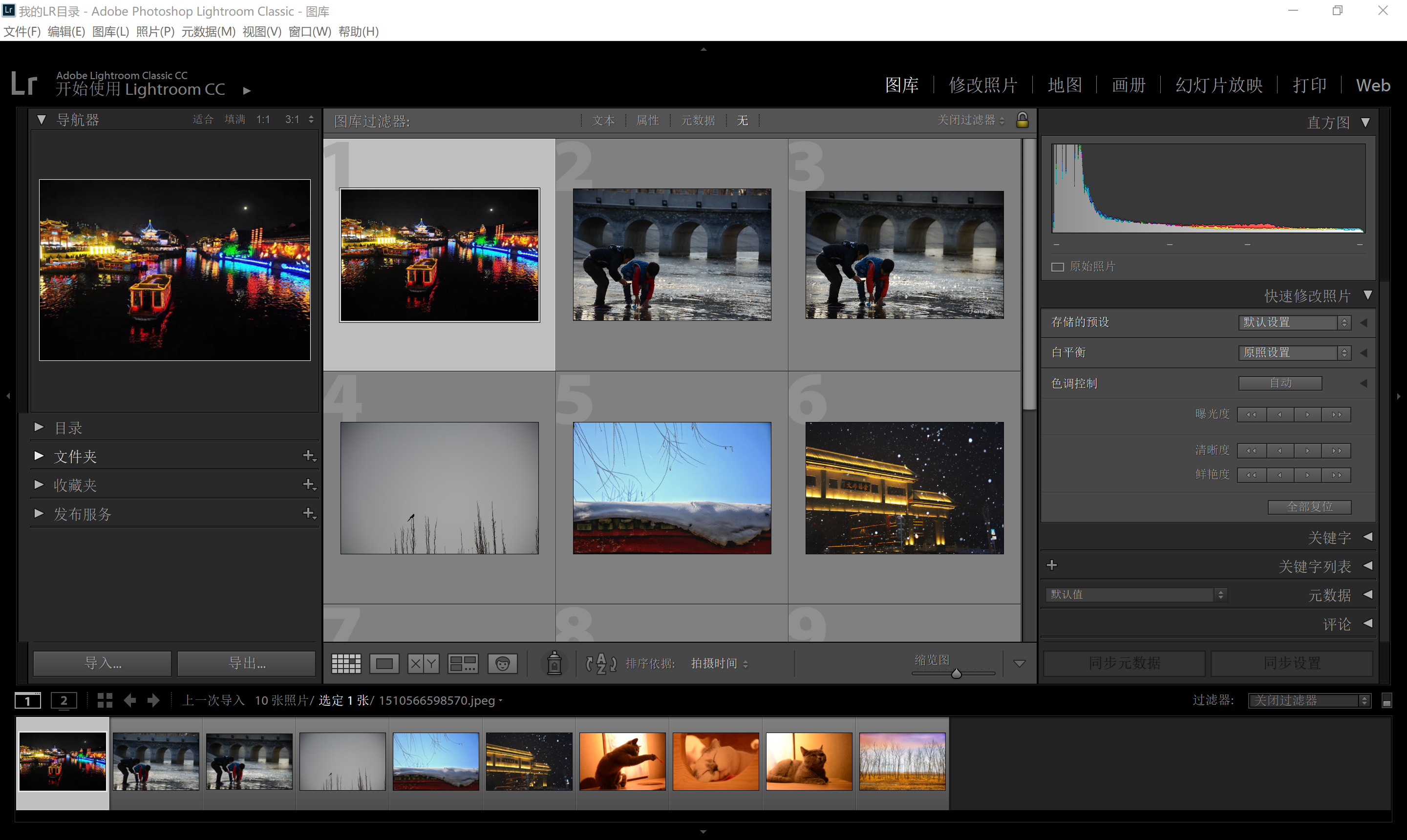Select 文本 filter in library filter bar
Screen dimensions: 1407x840
pos(603,121)
